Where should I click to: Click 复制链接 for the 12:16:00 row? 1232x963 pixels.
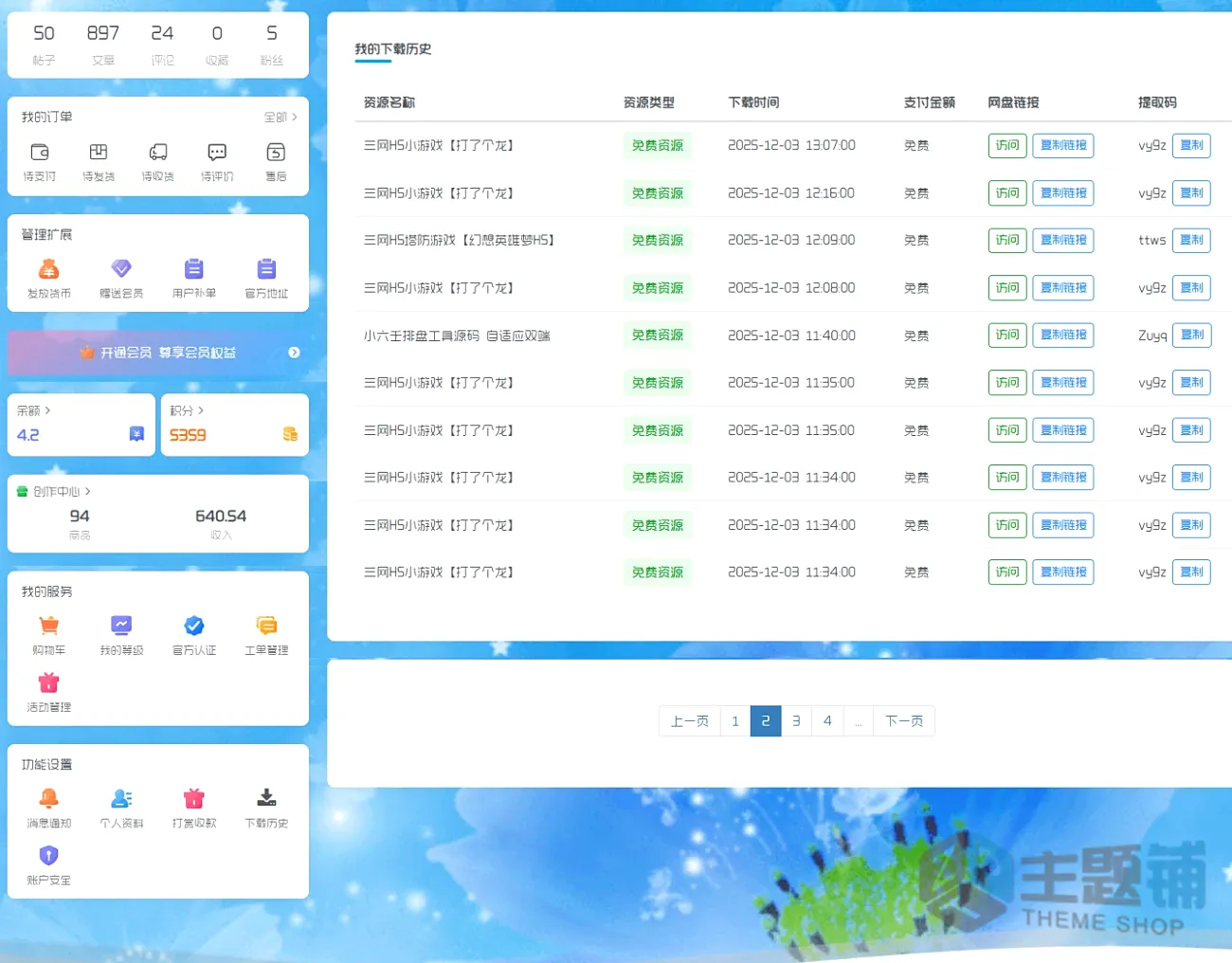point(1063,192)
